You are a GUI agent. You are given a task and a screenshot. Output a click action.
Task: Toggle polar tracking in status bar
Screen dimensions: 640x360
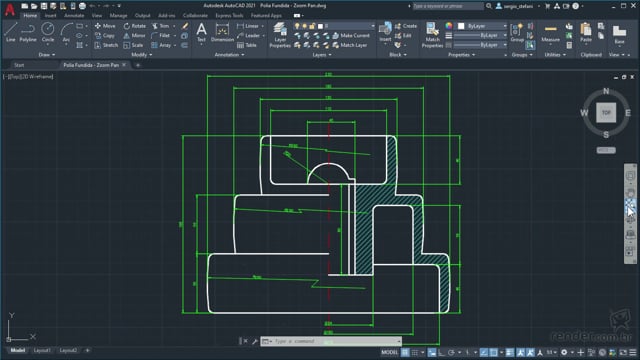(x=451, y=352)
